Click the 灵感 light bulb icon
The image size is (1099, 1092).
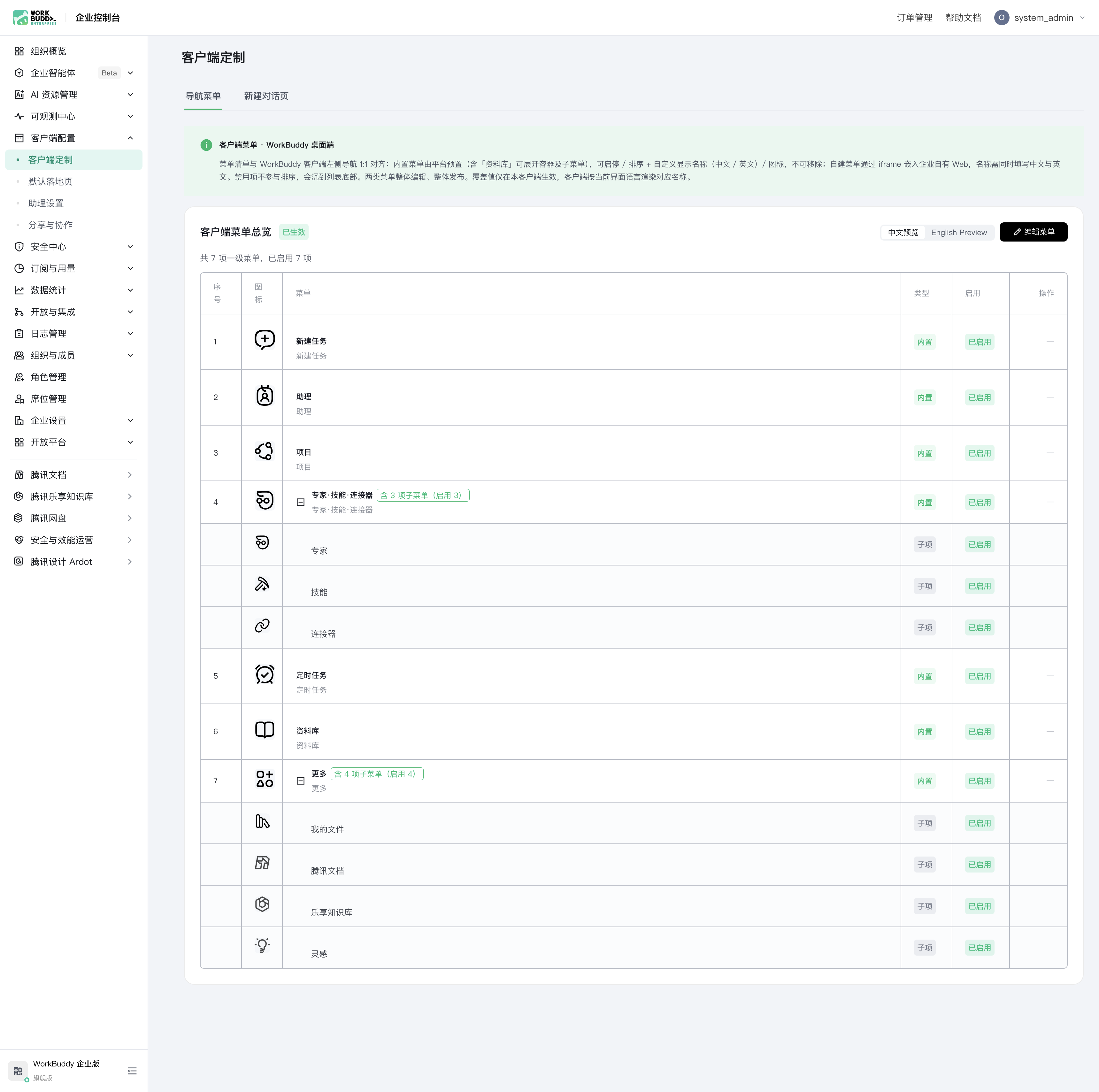[262, 946]
